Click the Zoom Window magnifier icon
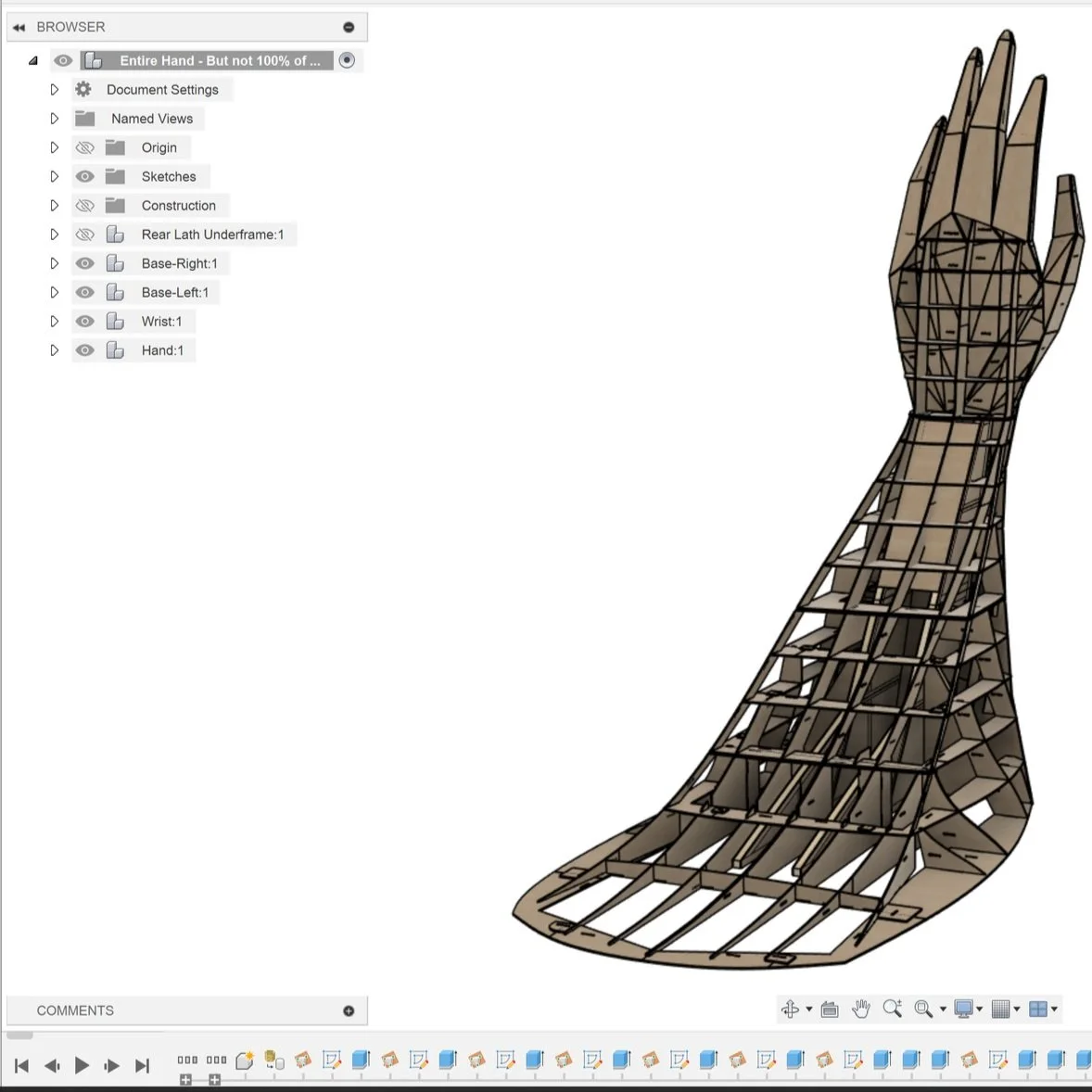 point(923,1009)
